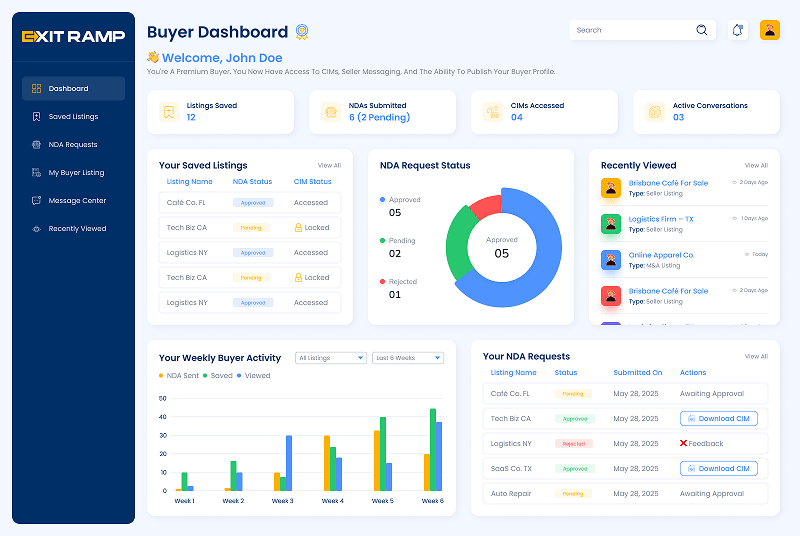Click the search magnifier icon
This screenshot has height=536, width=800.
702,30
